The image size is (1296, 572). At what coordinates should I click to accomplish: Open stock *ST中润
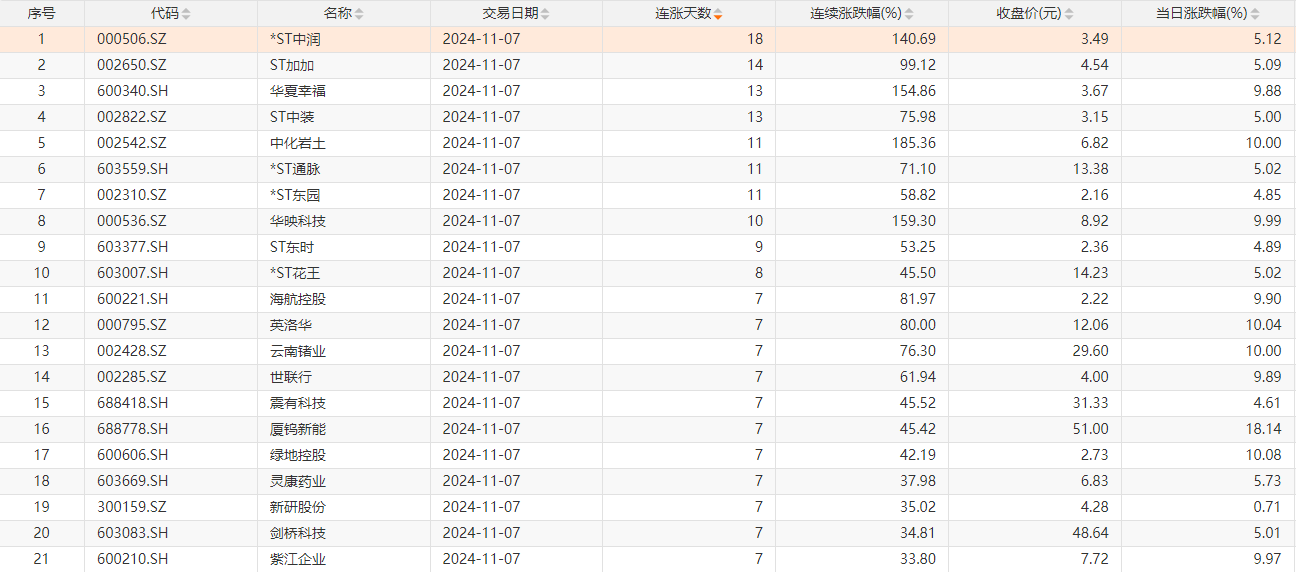[295, 39]
